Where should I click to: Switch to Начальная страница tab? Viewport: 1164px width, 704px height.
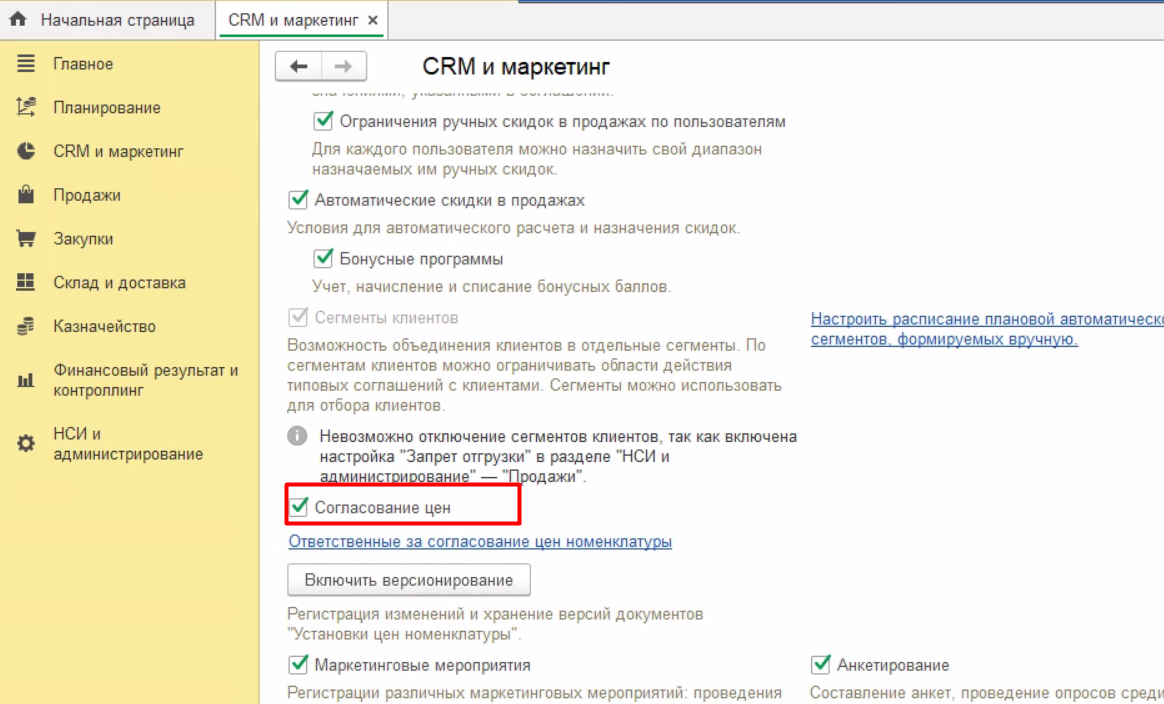point(104,20)
